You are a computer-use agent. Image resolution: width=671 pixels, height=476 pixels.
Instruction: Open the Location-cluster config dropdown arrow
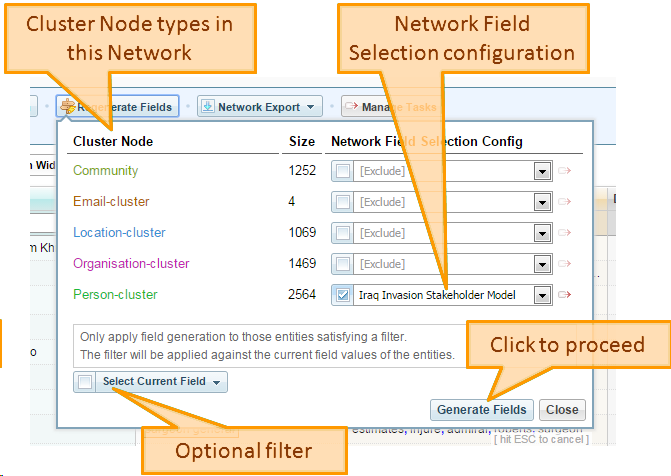pyautogui.click(x=542, y=233)
